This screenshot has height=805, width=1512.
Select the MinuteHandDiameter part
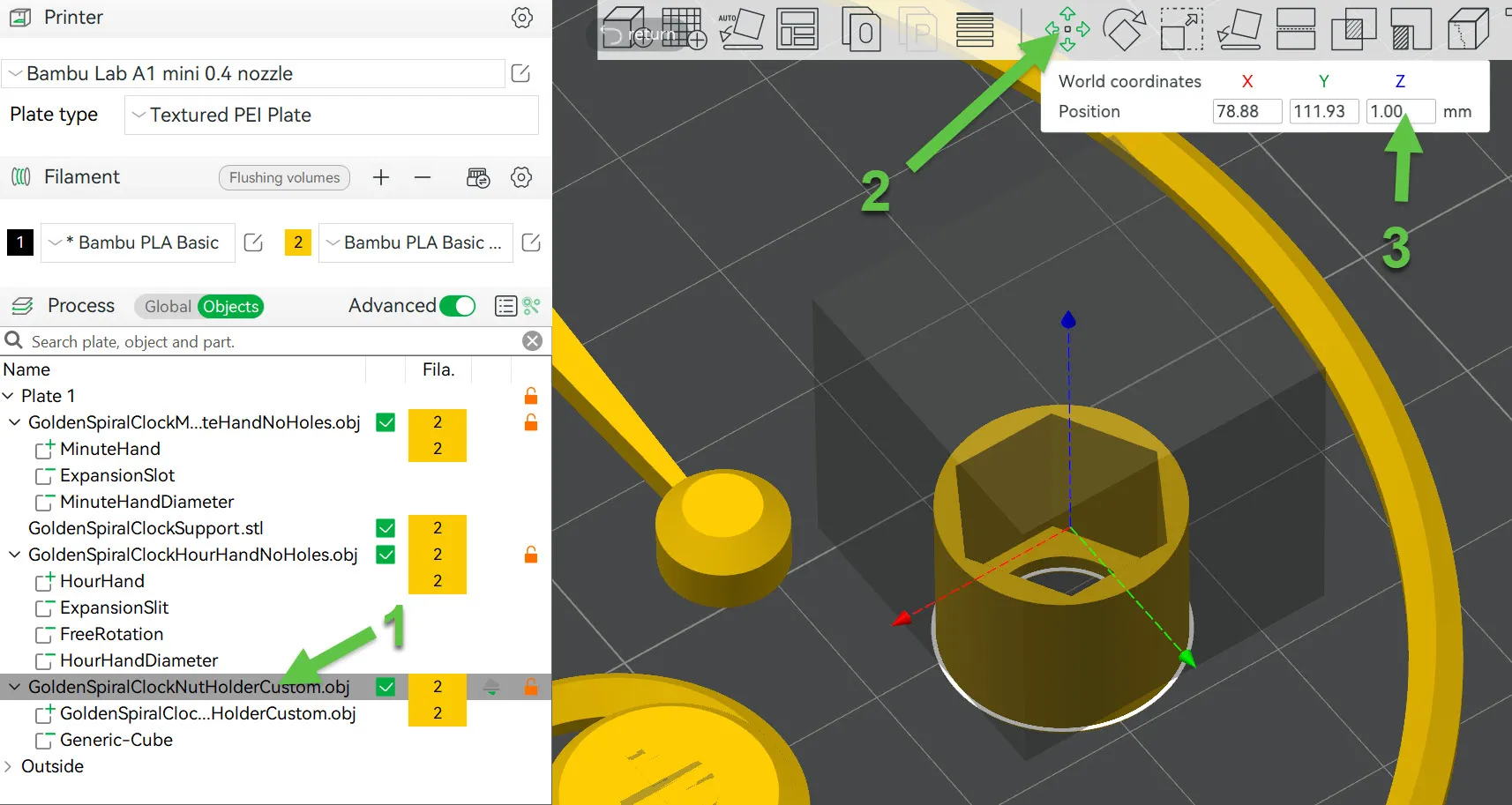146,502
